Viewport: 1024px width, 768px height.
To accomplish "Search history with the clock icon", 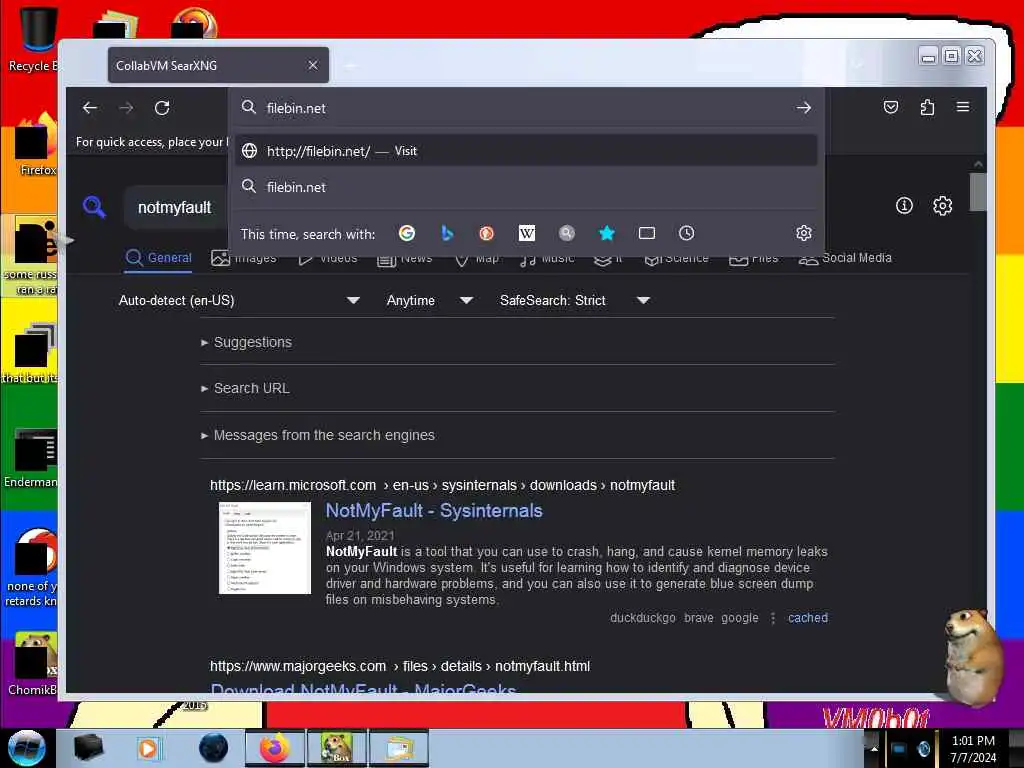I will pyautogui.click(x=686, y=233).
